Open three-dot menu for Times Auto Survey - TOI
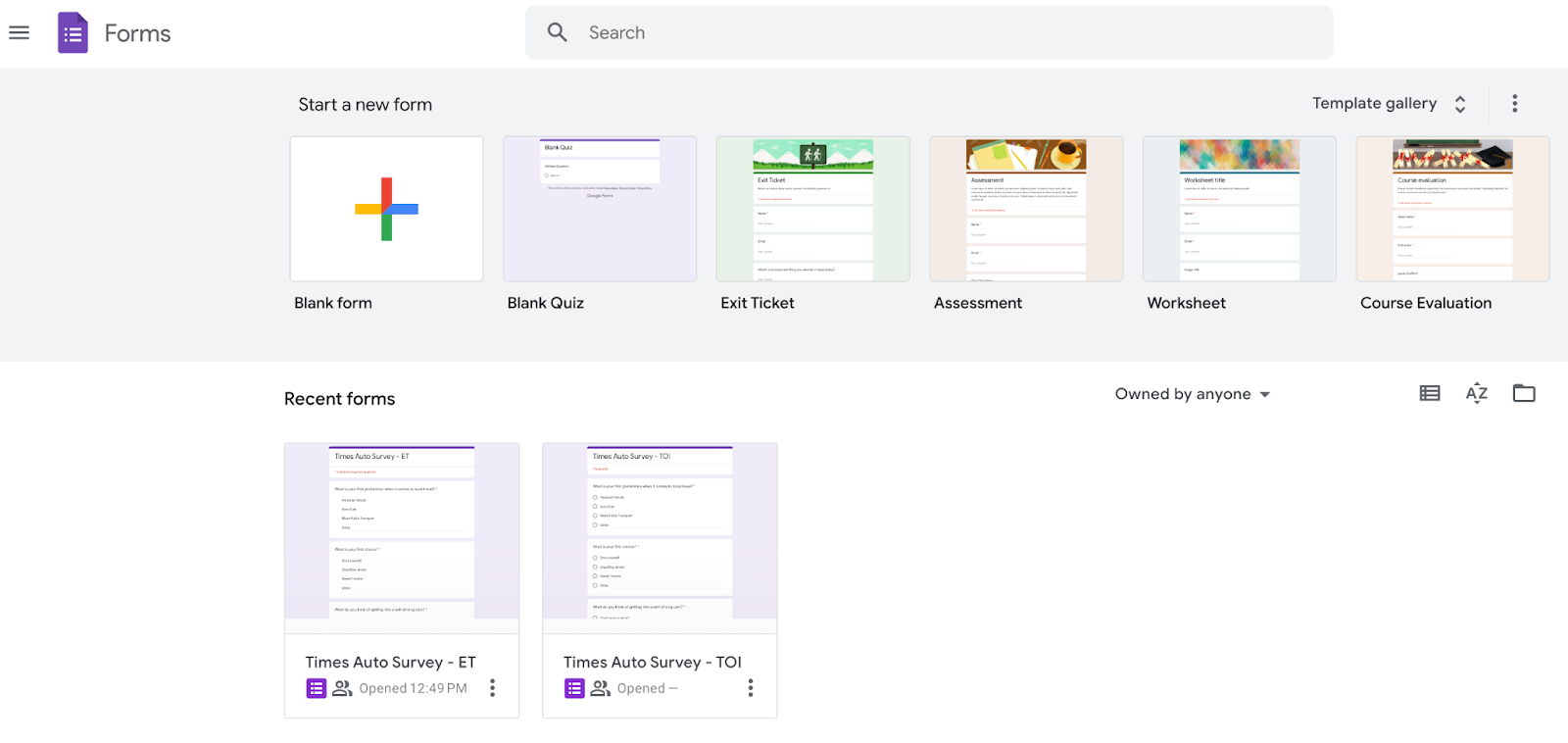 [751, 688]
